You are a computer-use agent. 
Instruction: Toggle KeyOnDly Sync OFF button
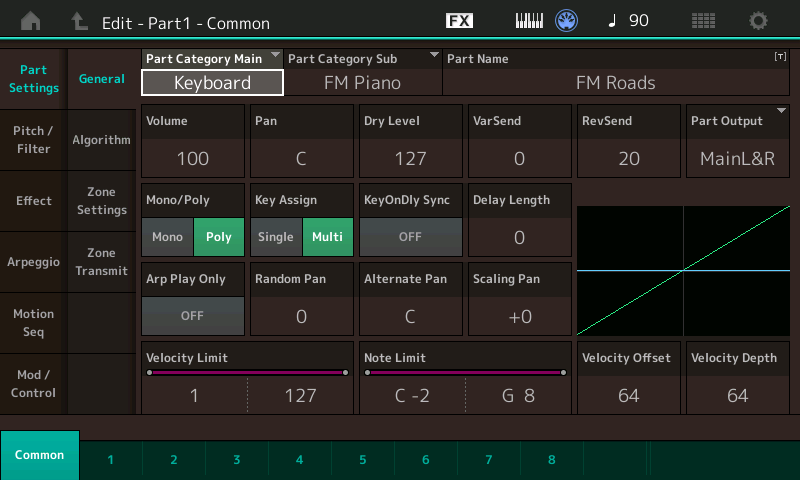tap(410, 237)
